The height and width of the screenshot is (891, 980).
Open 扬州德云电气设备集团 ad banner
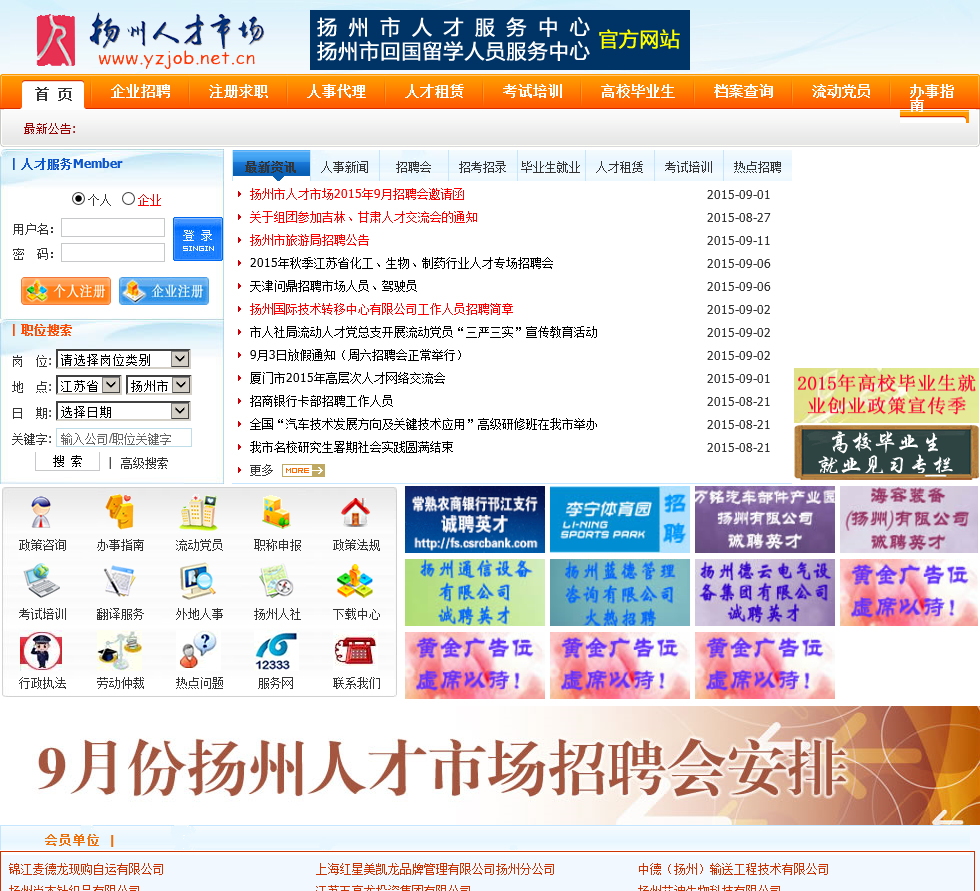(765, 592)
